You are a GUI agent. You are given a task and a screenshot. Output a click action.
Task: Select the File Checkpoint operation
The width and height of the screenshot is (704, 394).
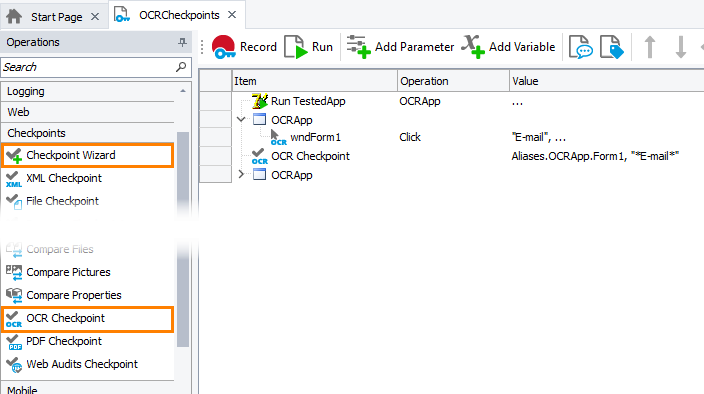88,201
